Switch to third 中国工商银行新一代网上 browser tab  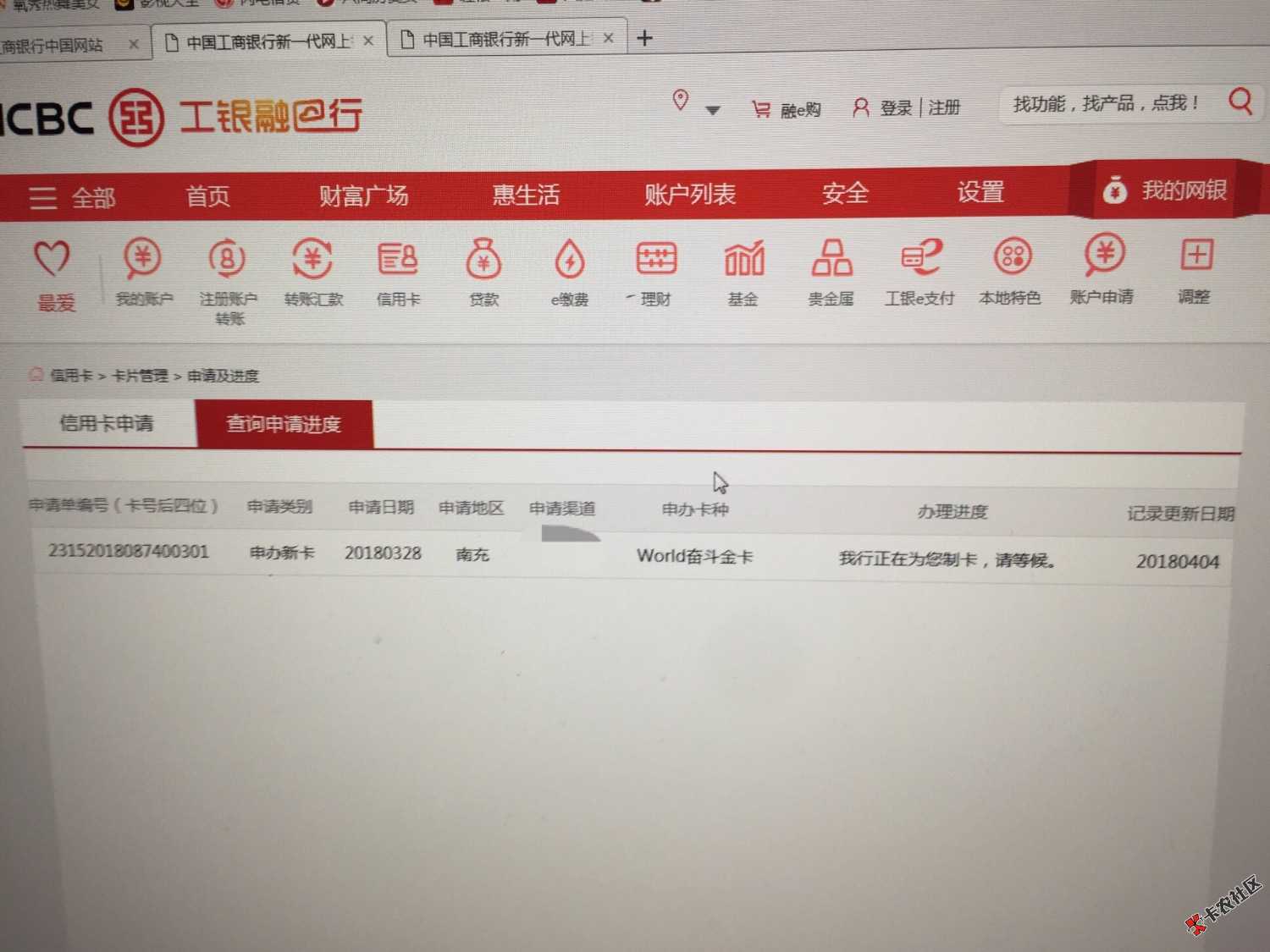[x=506, y=39]
